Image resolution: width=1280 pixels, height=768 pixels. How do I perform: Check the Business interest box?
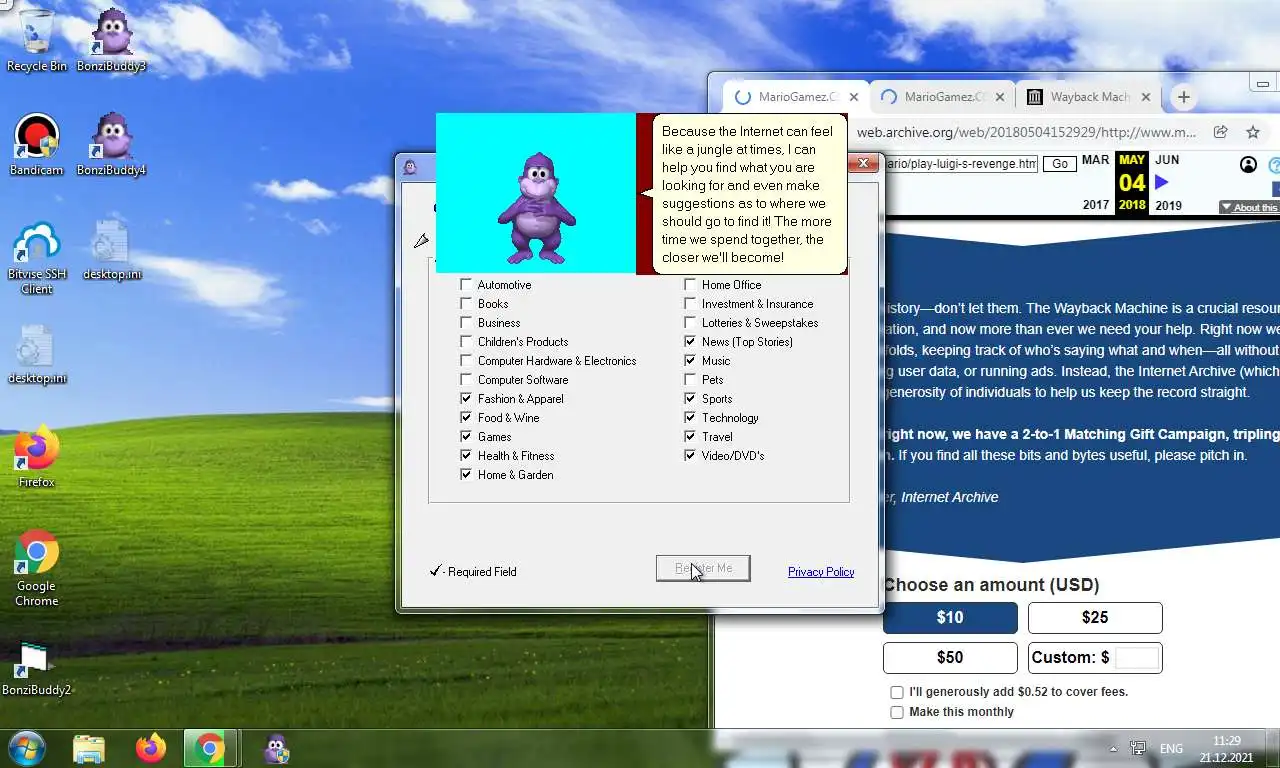click(466, 323)
